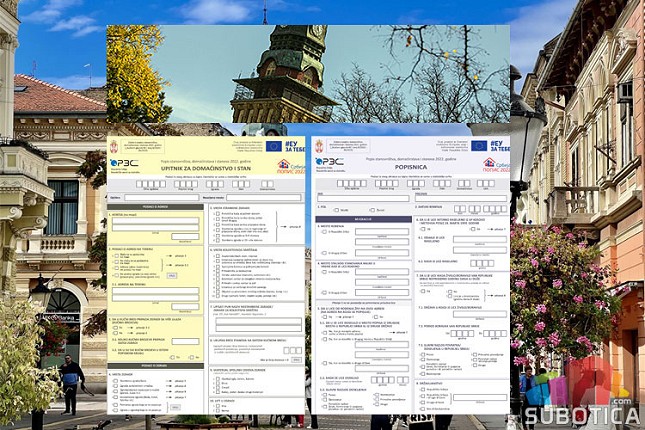
Task: Select the 'Boravak' section header on Popisnica
Action: pos(362,218)
